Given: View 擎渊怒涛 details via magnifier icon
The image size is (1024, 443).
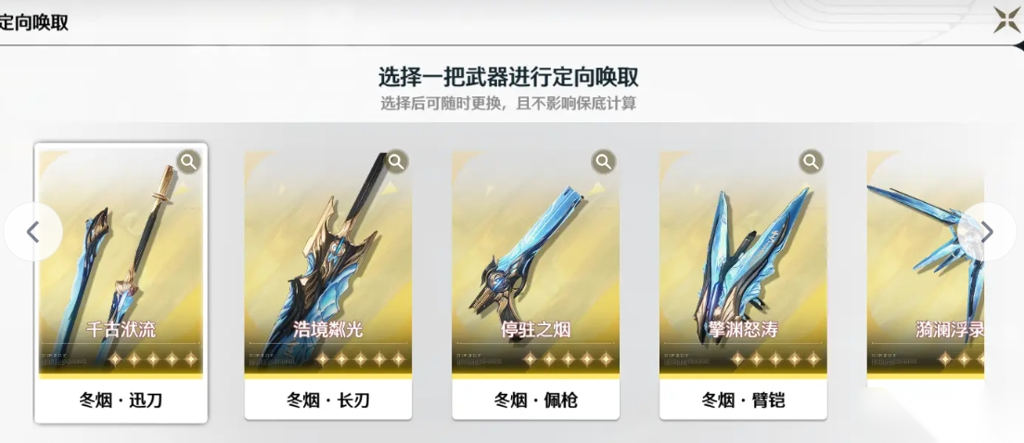Looking at the screenshot, I should tap(810, 161).
